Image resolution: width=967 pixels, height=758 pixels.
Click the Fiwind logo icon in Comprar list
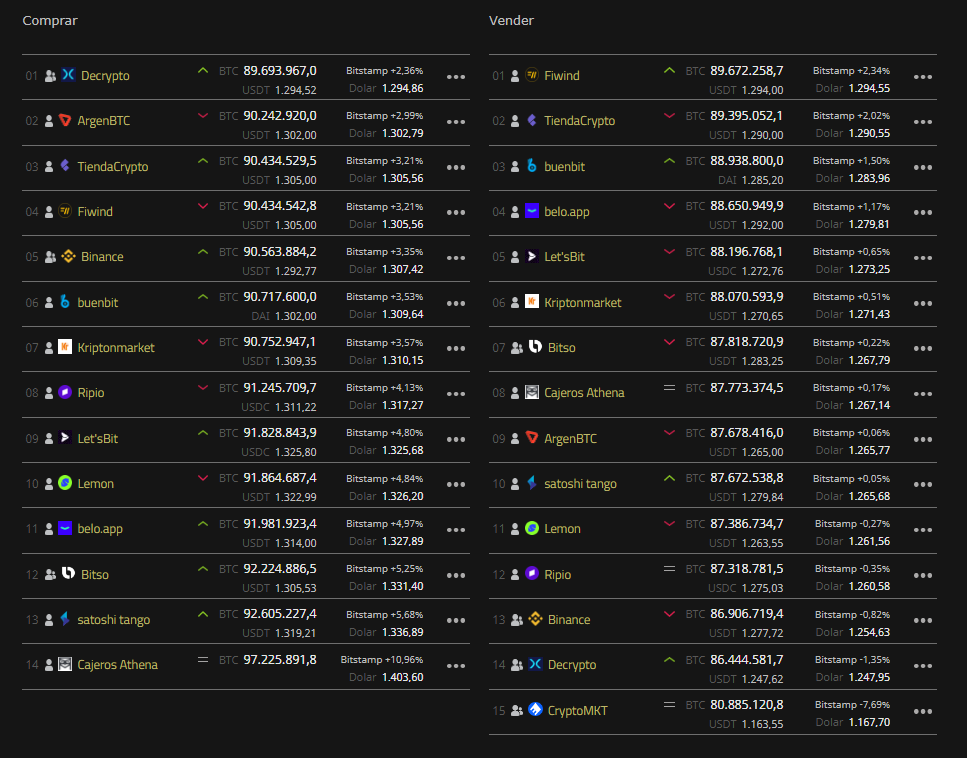click(65, 211)
